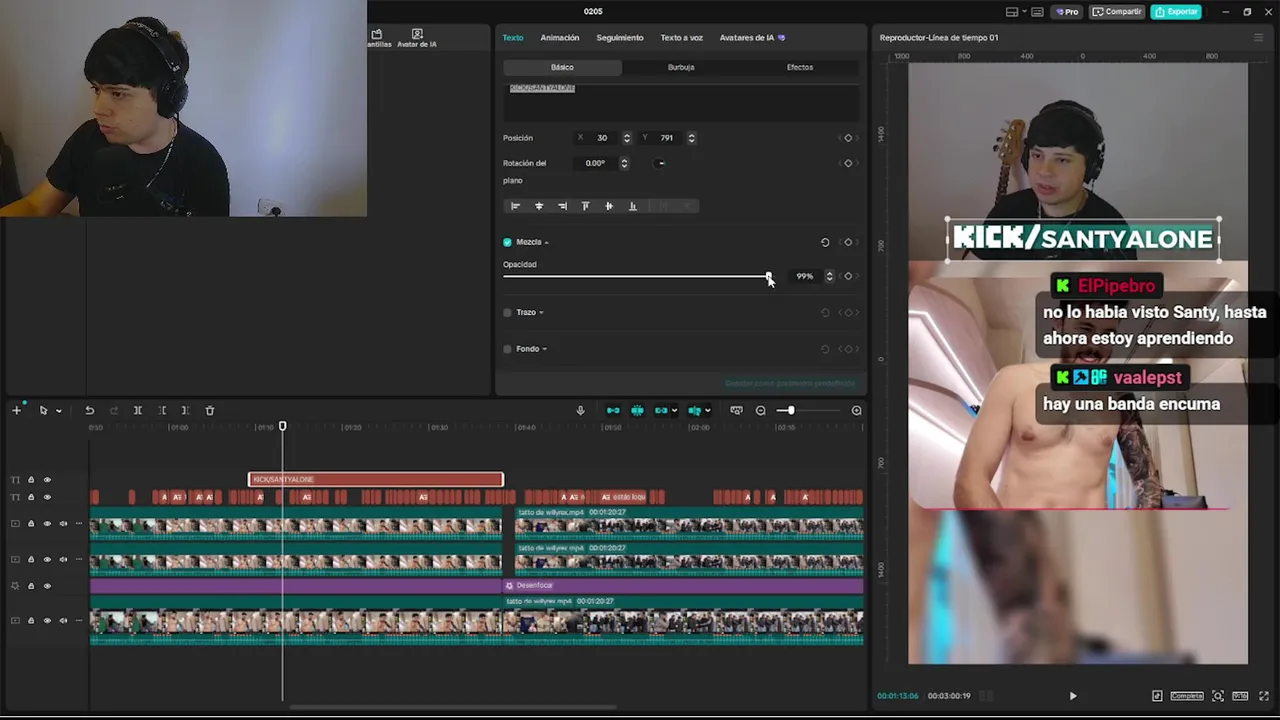The image size is (1280, 720).
Task: Click the add track plus icon in timeline
Action: click(x=16, y=410)
